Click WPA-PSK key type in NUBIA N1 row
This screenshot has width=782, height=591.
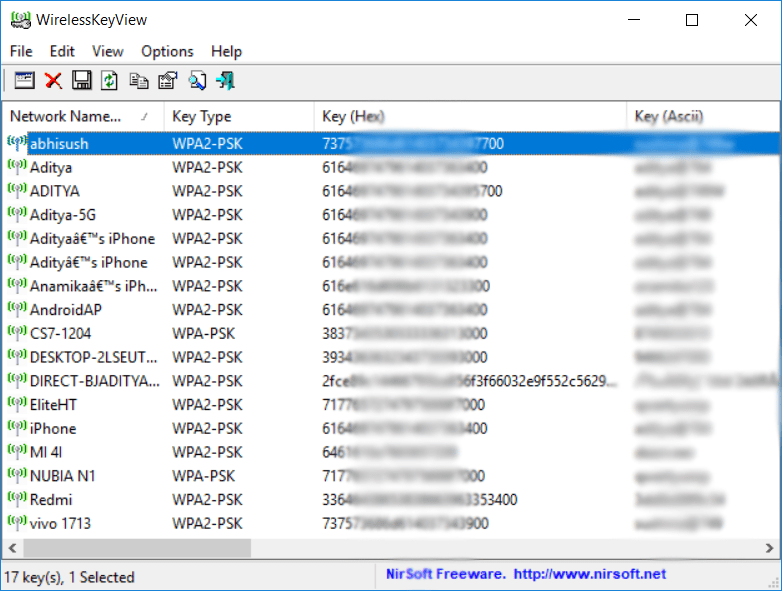pos(203,476)
